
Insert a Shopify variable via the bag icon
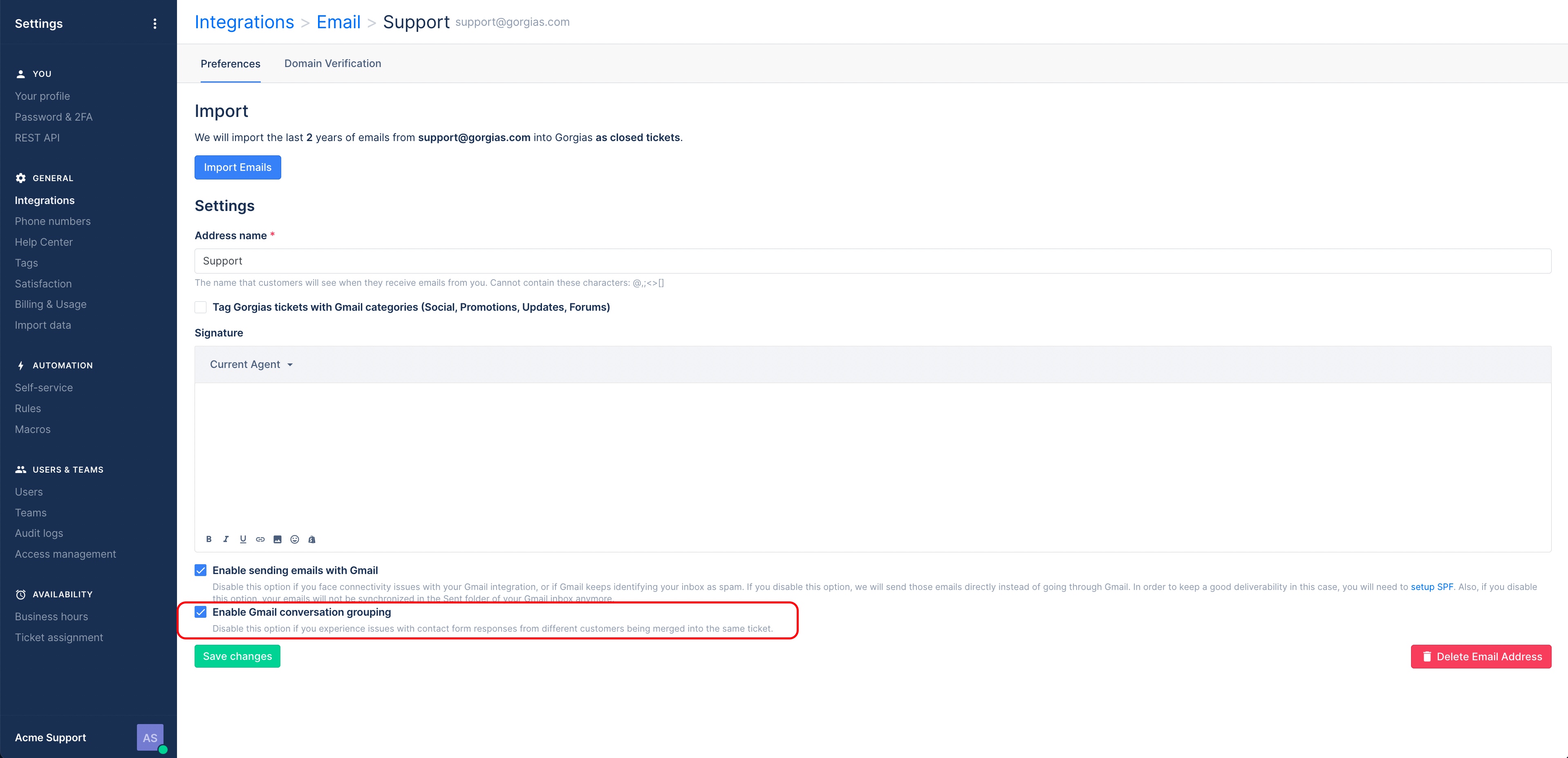pyautogui.click(x=311, y=539)
